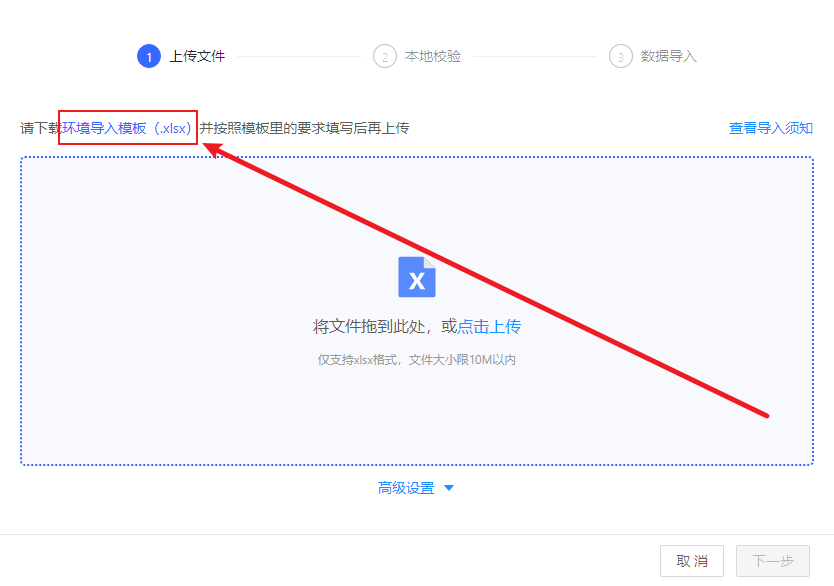Image resolution: width=834 pixels, height=586 pixels.
Task: Click the step 2 circle for 本地校验
Action: (385, 56)
